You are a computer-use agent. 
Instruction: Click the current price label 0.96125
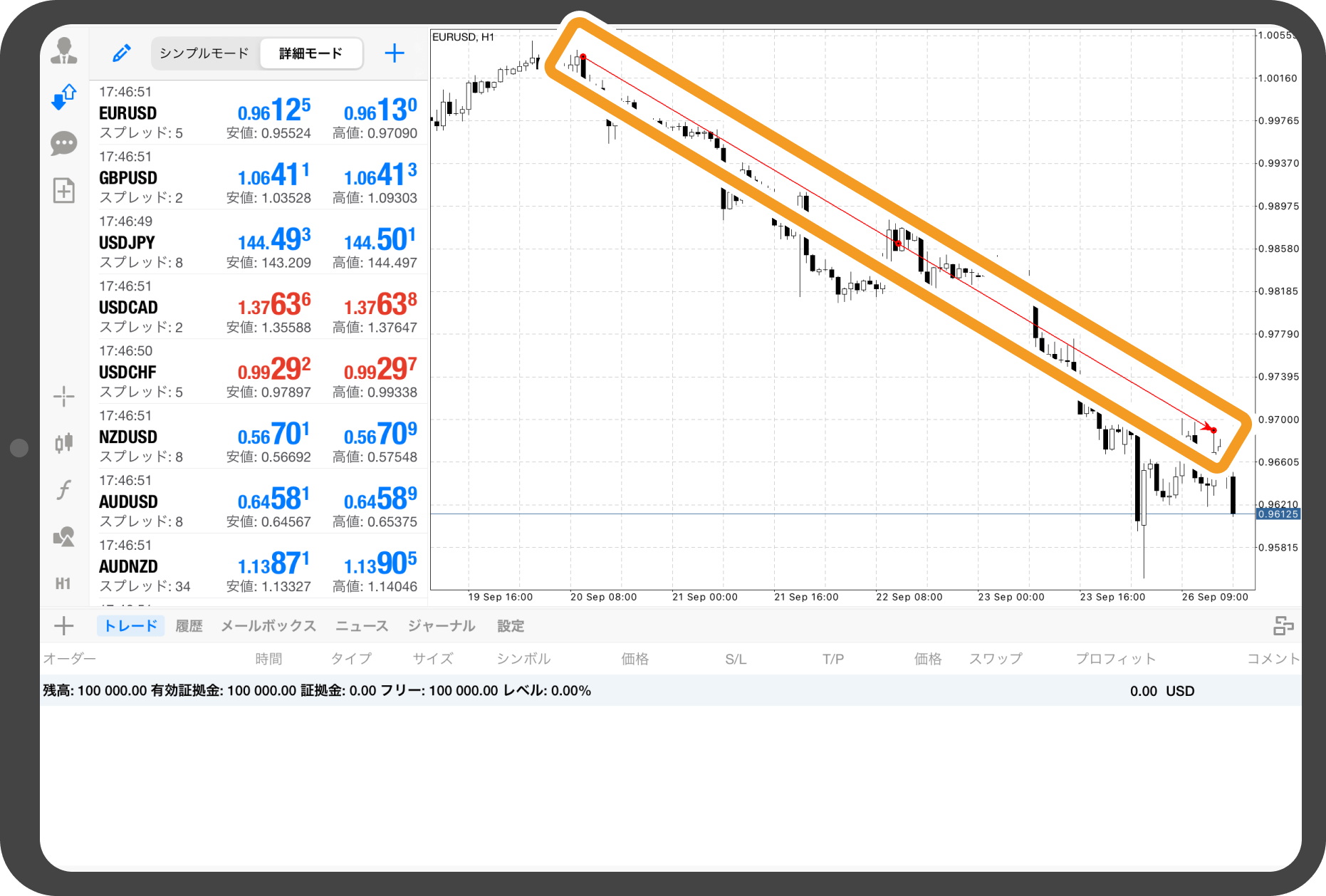1278,514
